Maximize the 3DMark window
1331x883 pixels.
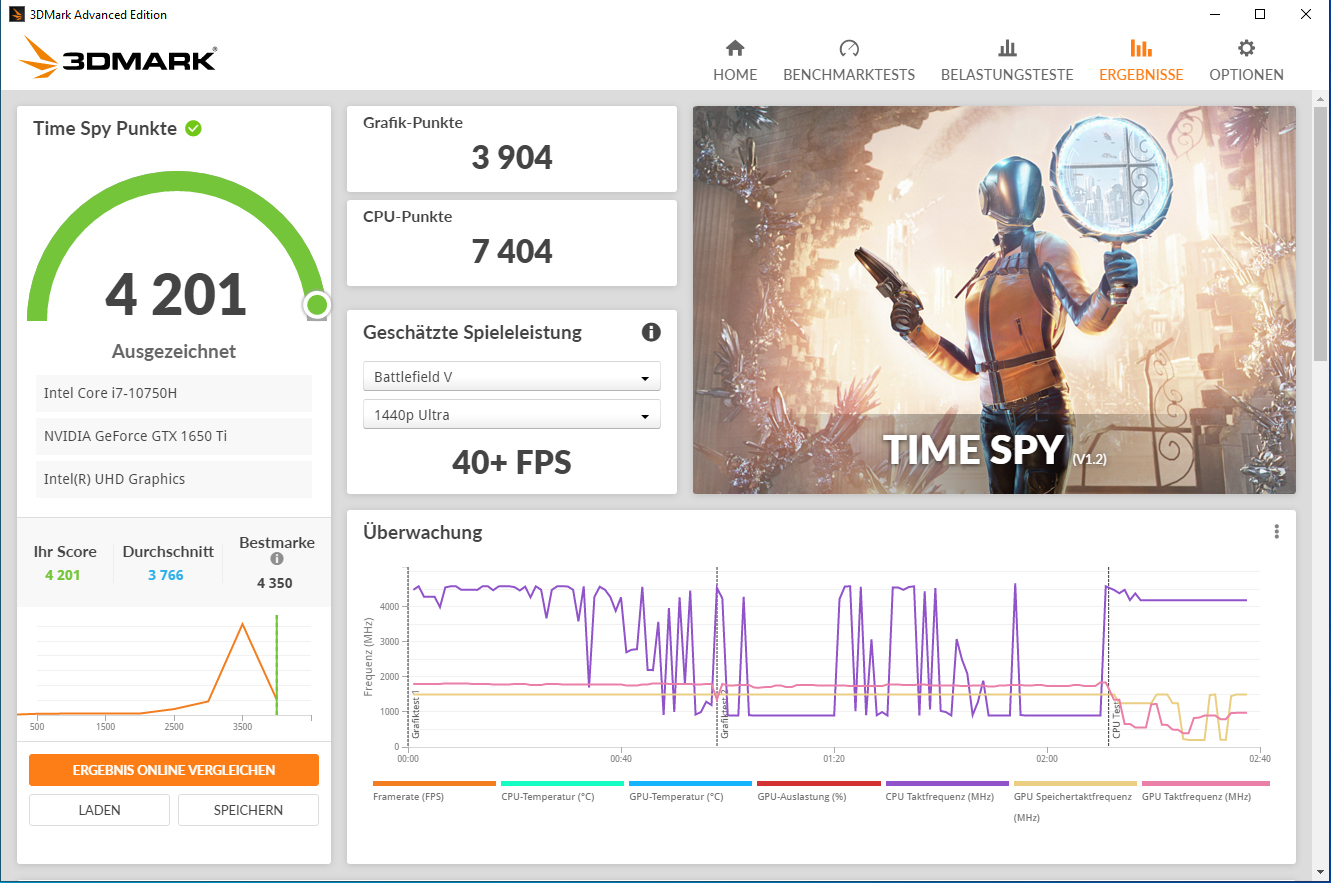tap(1260, 14)
